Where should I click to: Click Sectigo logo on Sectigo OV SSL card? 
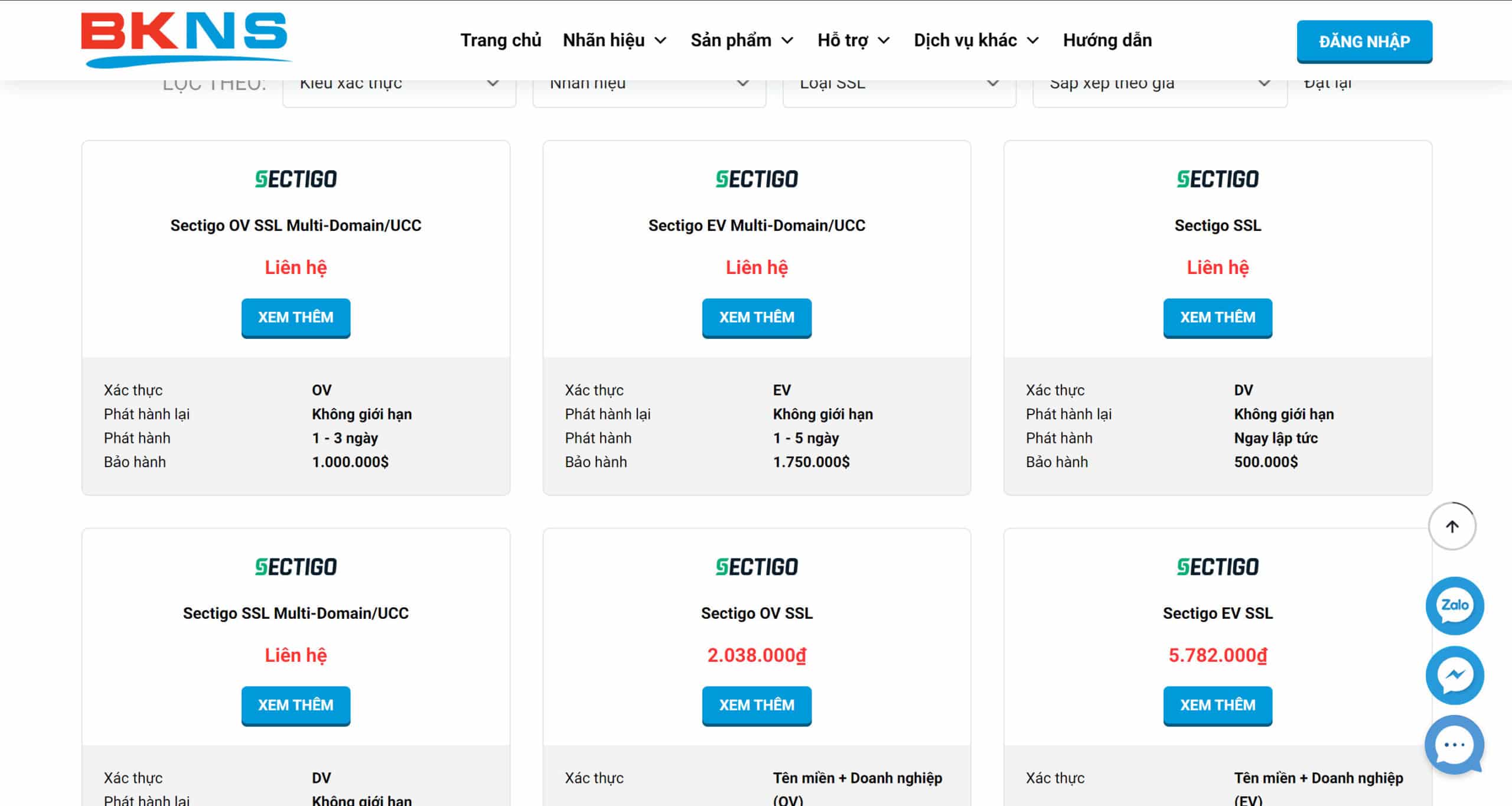tap(757, 567)
